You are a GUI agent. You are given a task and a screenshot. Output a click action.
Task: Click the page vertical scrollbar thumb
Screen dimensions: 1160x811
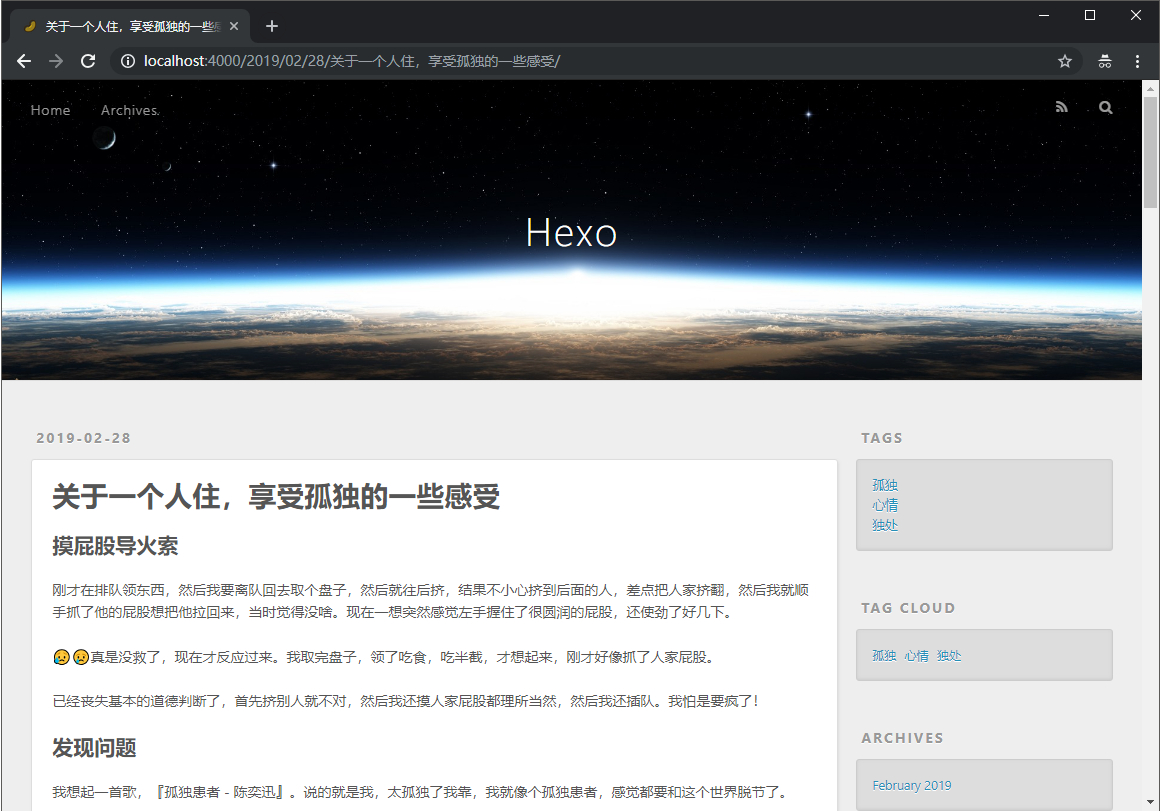[1150, 152]
